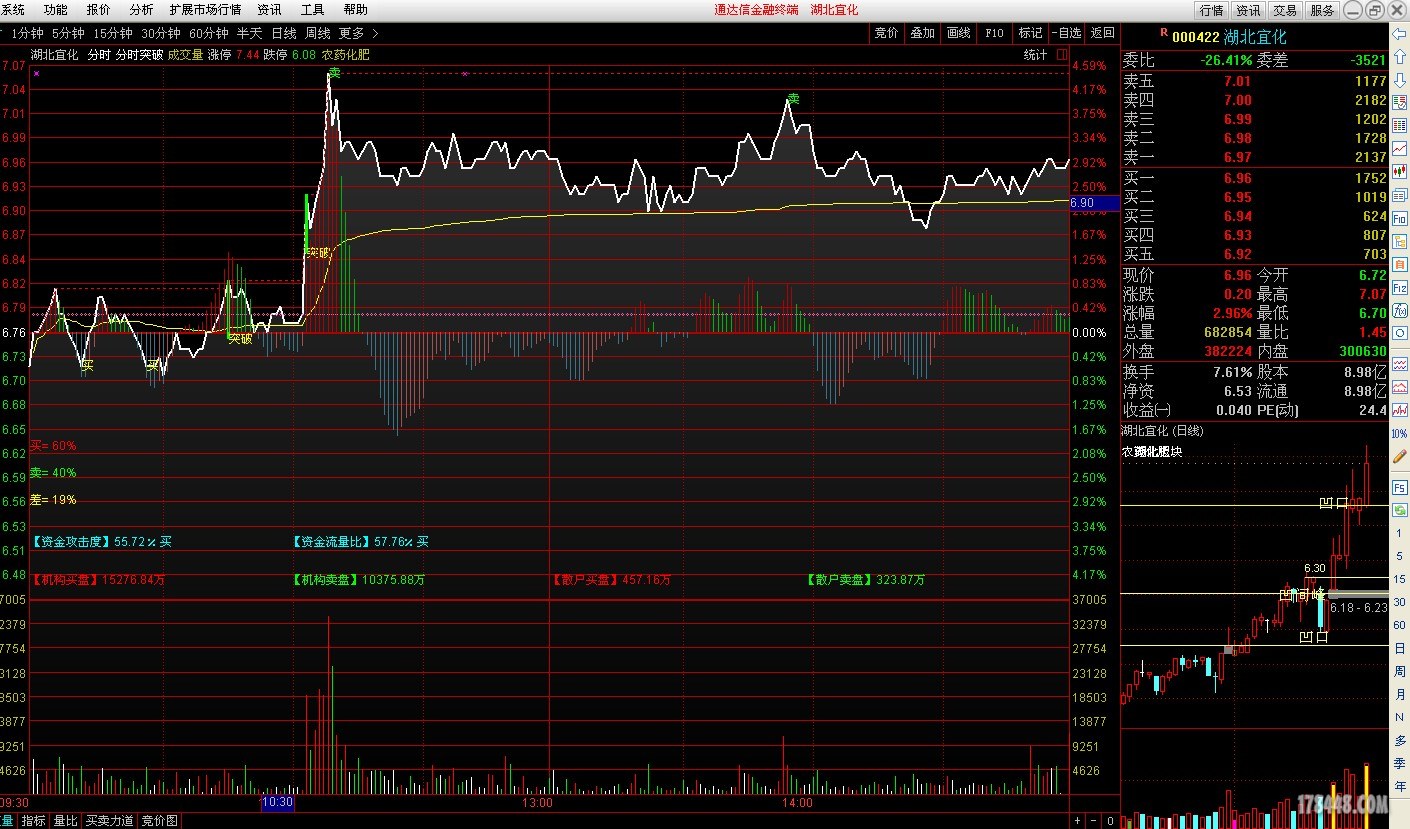Click the back arrow icon in right sidebar
This screenshot has width=1410, height=829.
coord(1399,34)
